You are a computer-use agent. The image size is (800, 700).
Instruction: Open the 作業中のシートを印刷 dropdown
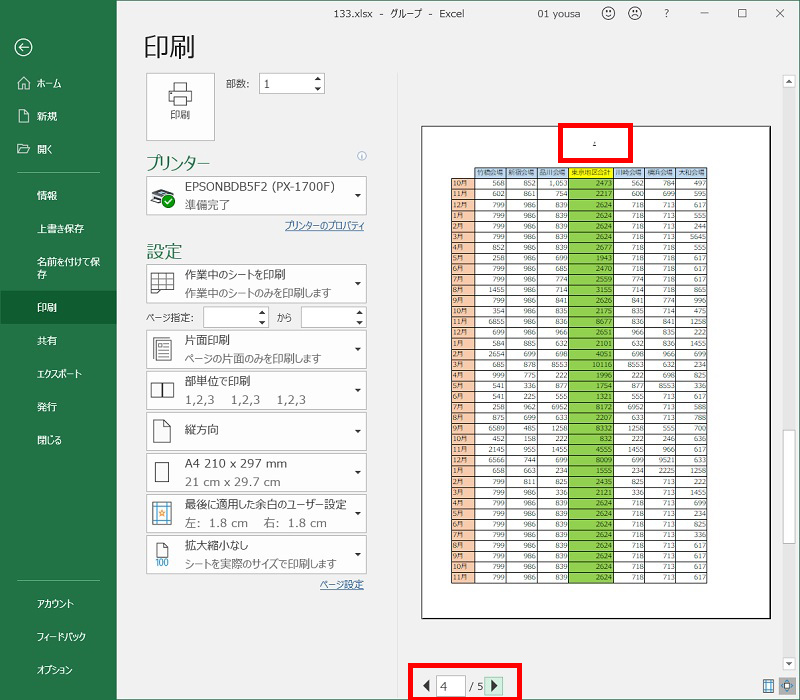[x=256, y=284]
